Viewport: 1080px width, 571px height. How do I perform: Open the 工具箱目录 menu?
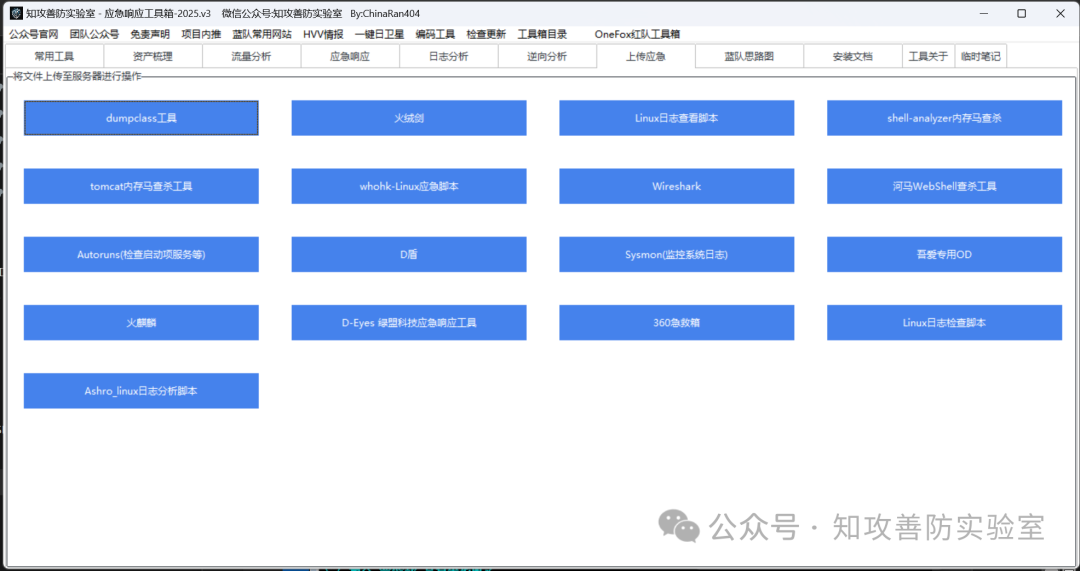click(x=542, y=34)
